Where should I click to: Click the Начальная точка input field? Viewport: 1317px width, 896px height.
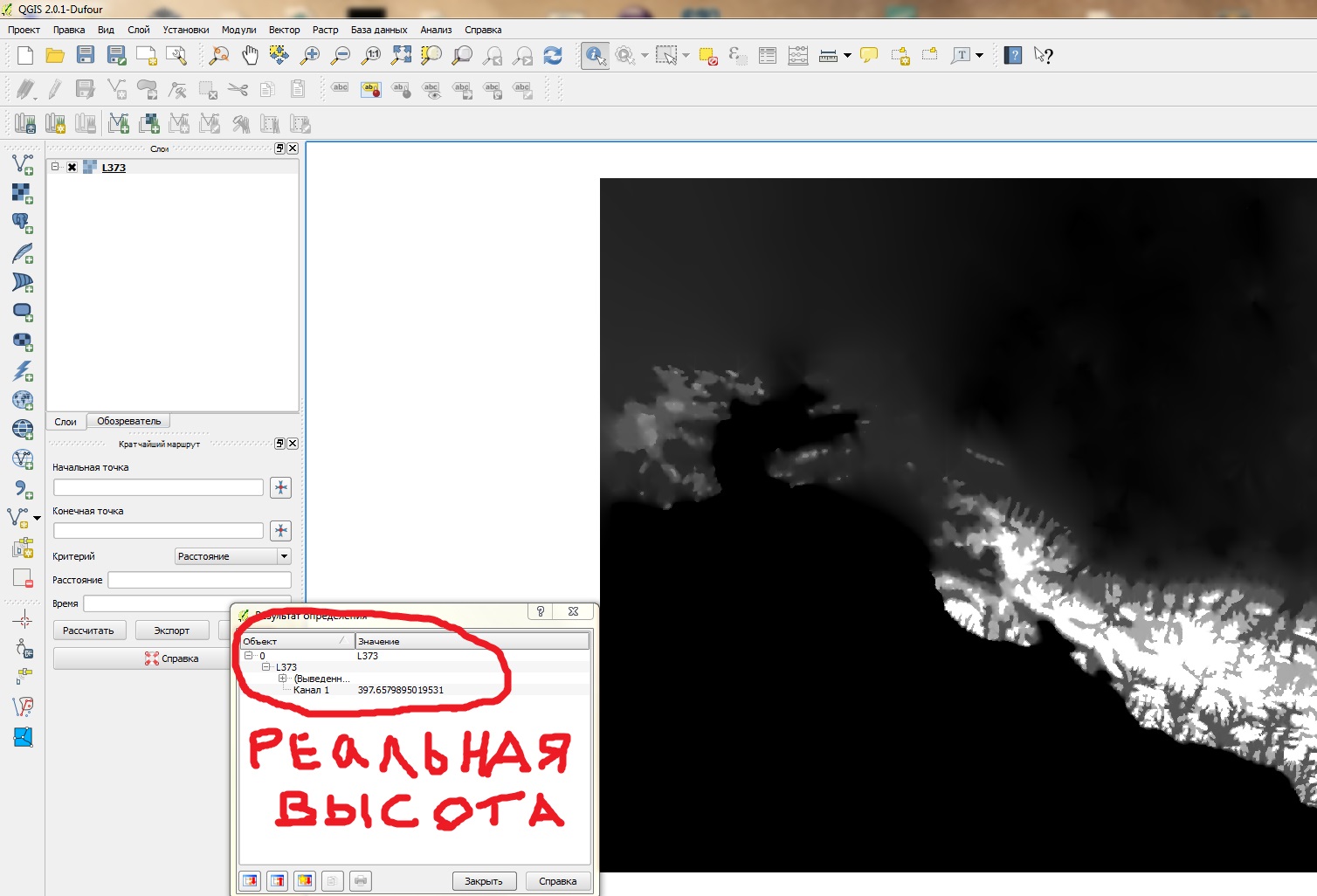[x=158, y=487]
